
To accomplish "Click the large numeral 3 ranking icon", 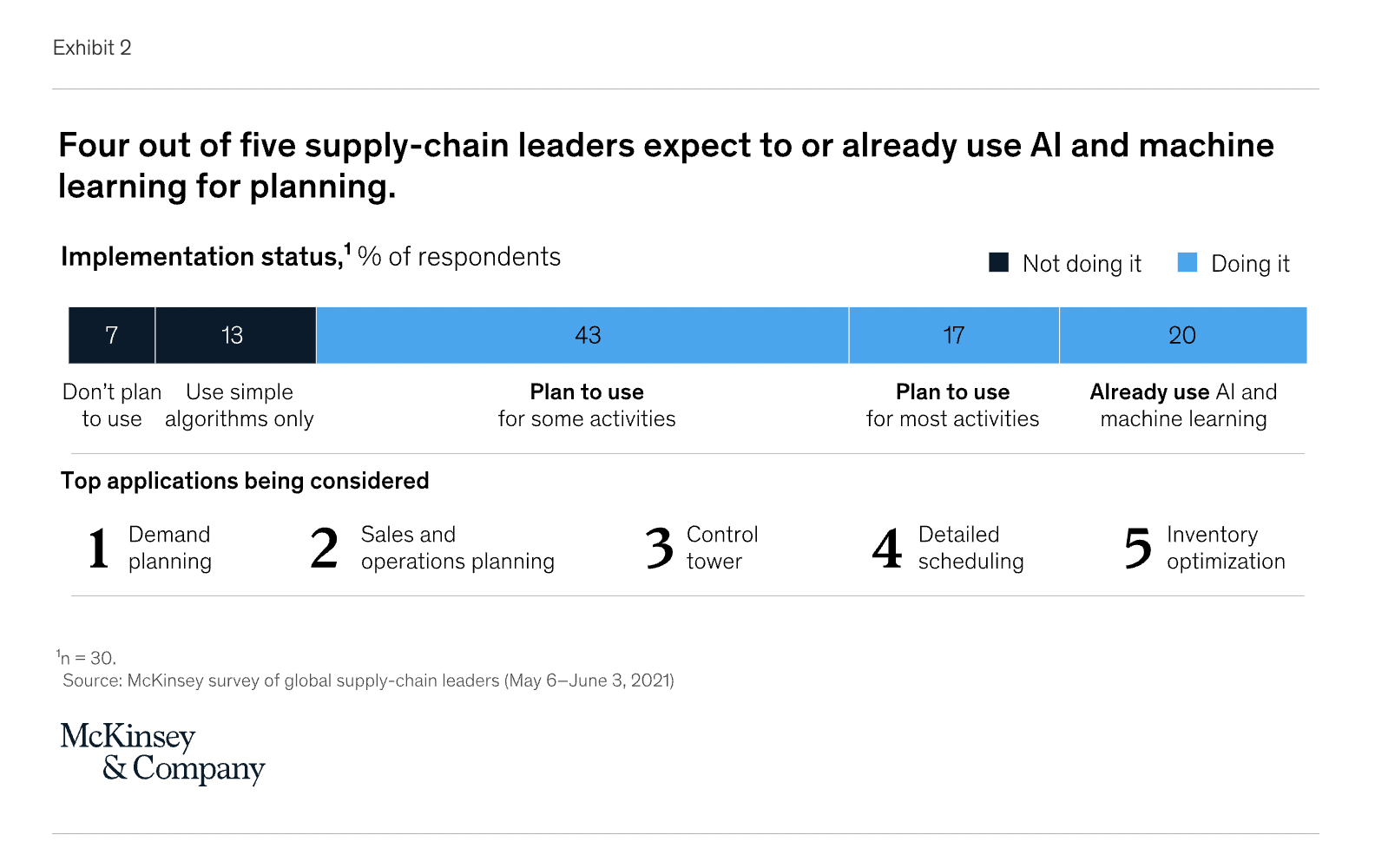I will 660,549.
